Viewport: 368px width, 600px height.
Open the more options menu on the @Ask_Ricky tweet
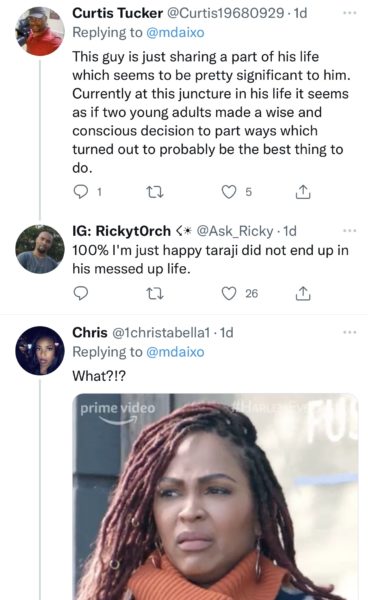pyautogui.click(x=350, y=231)
